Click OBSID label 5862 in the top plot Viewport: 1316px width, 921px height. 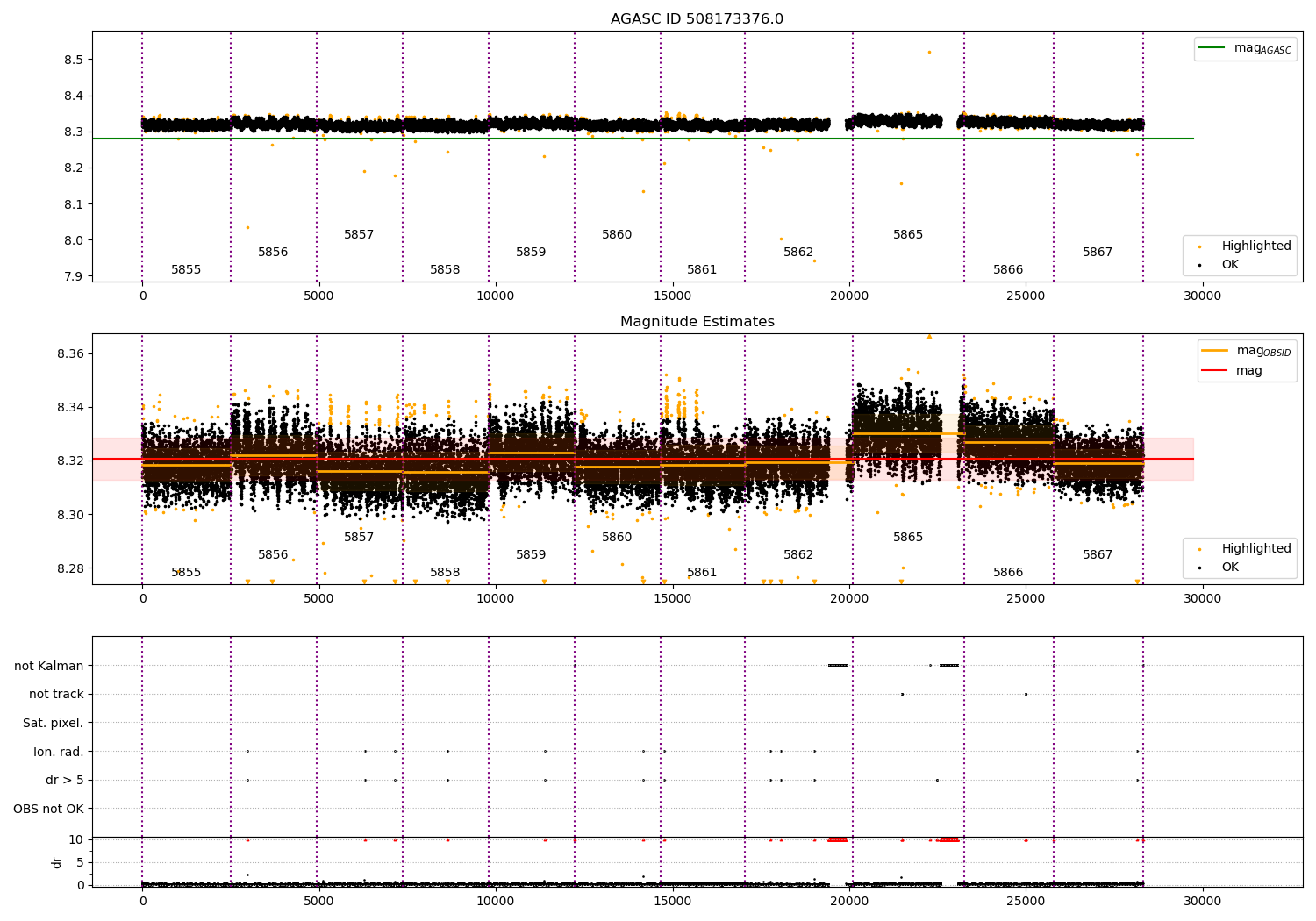point(798,253)
